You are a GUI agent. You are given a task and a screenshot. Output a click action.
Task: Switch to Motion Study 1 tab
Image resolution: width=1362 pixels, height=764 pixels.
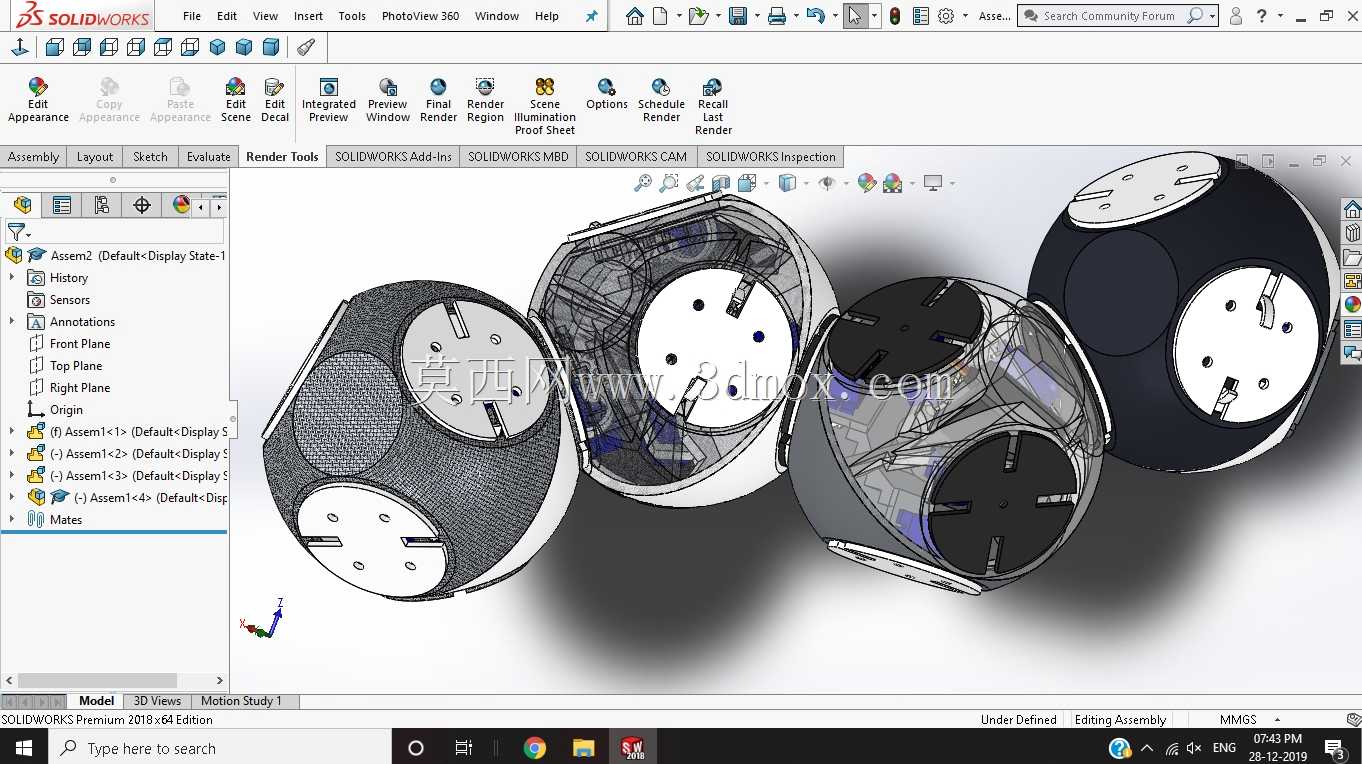pyautogui.click(x=241, y=701)
